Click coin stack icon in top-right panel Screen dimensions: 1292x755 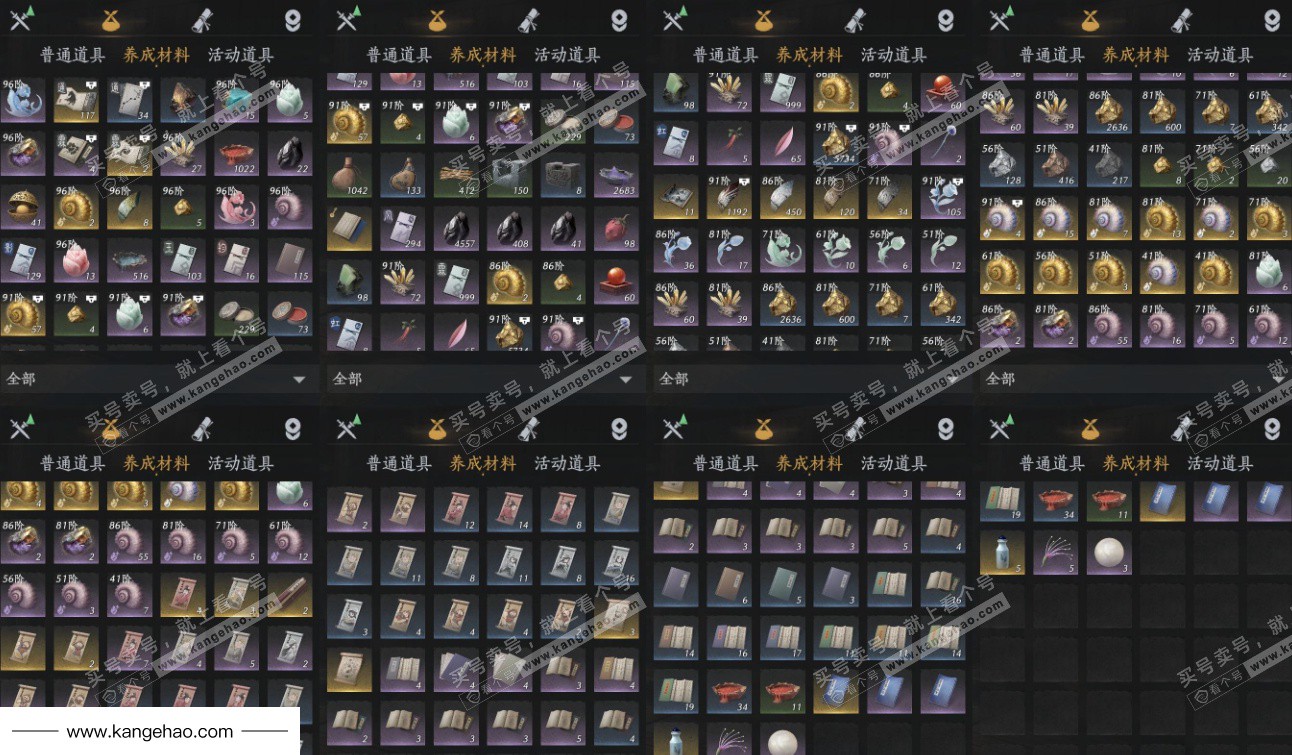[1272, 20]
